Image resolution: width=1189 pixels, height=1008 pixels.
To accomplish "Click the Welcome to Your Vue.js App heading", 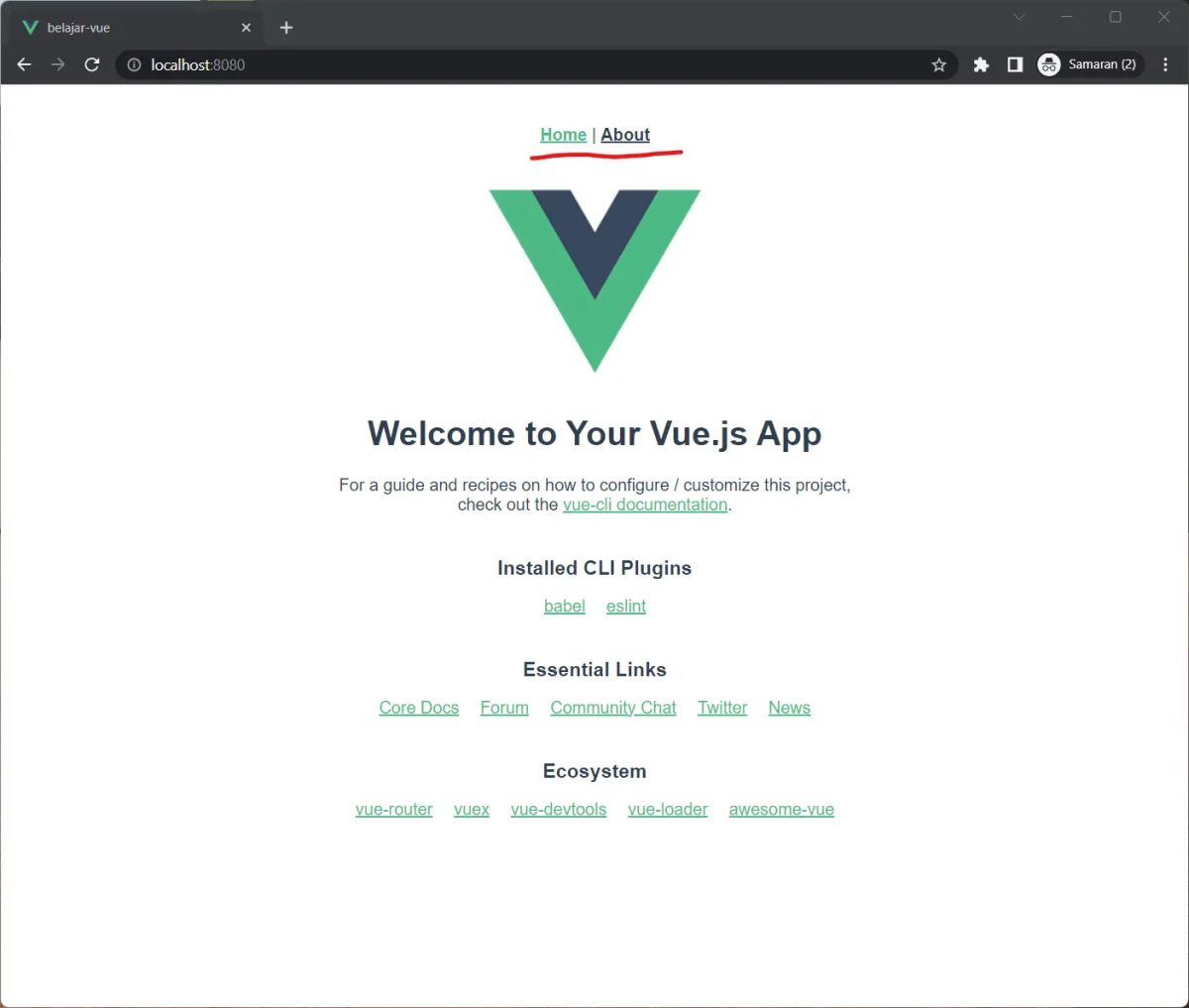I will [x=594, y=434].
